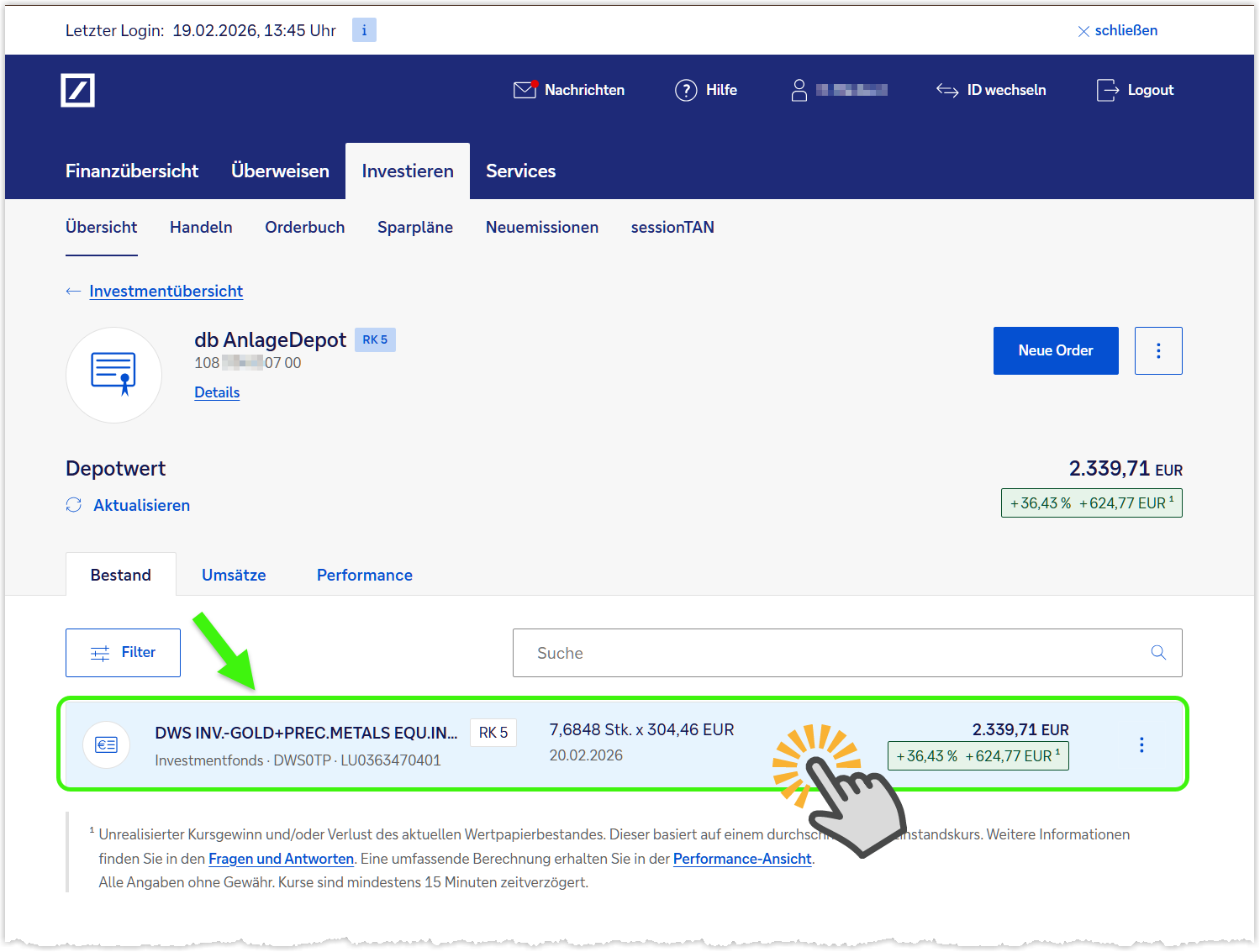Log out using the Logout button

click(x=1135, y=90)
